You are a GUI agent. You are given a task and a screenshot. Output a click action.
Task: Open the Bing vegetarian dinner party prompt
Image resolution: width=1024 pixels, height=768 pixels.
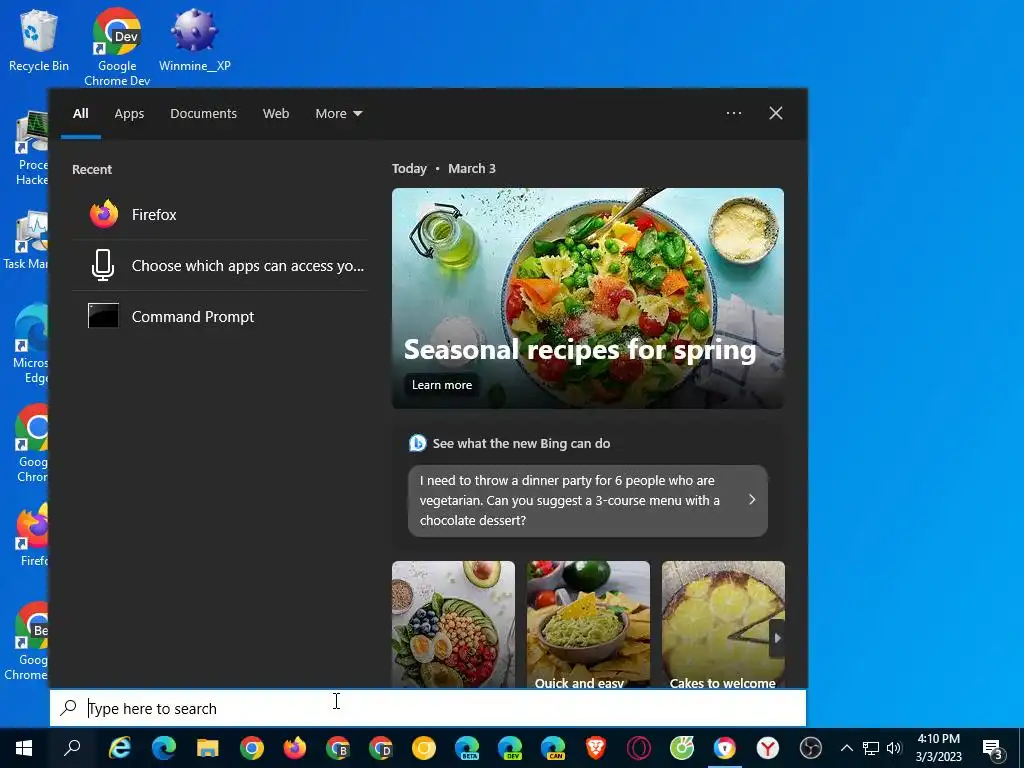(x=588, y=501)
